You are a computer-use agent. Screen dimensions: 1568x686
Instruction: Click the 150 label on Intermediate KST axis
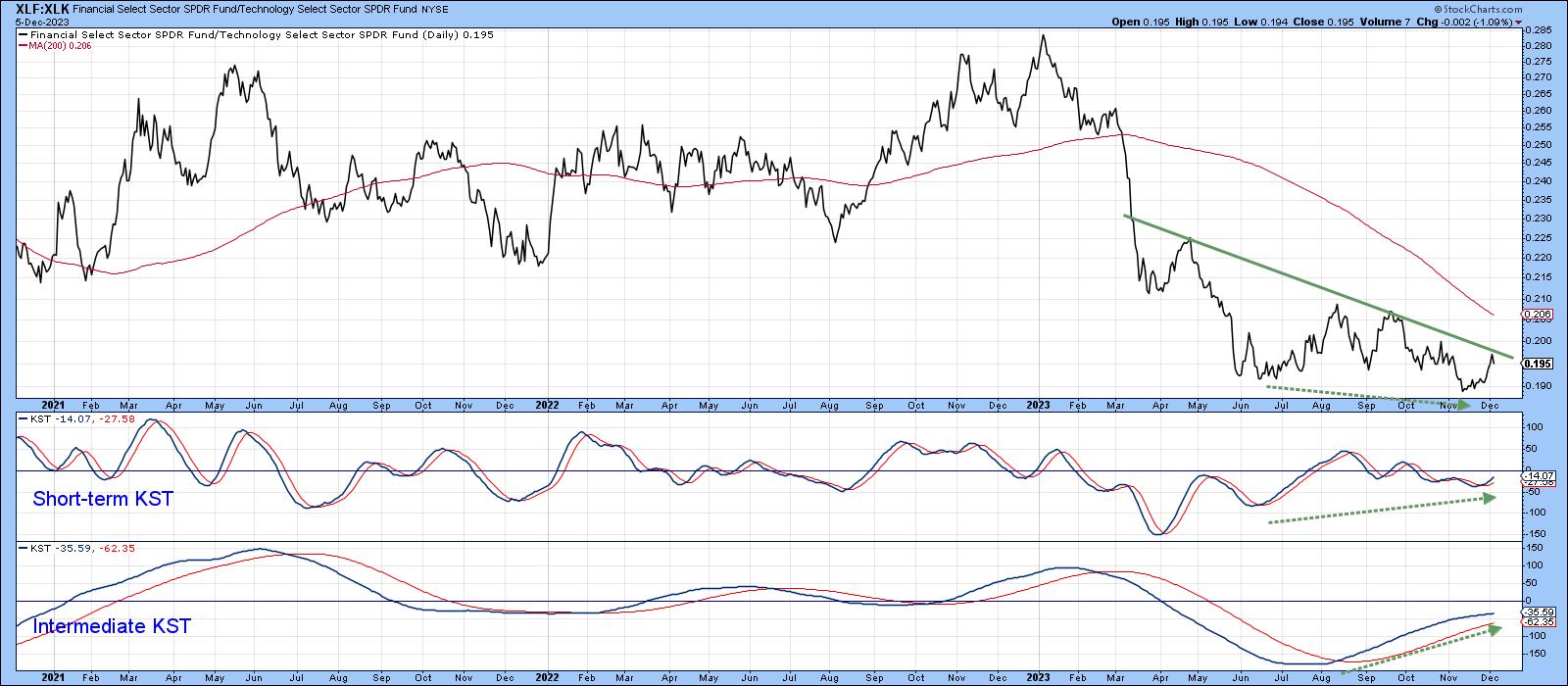(x=1537, y=549)
